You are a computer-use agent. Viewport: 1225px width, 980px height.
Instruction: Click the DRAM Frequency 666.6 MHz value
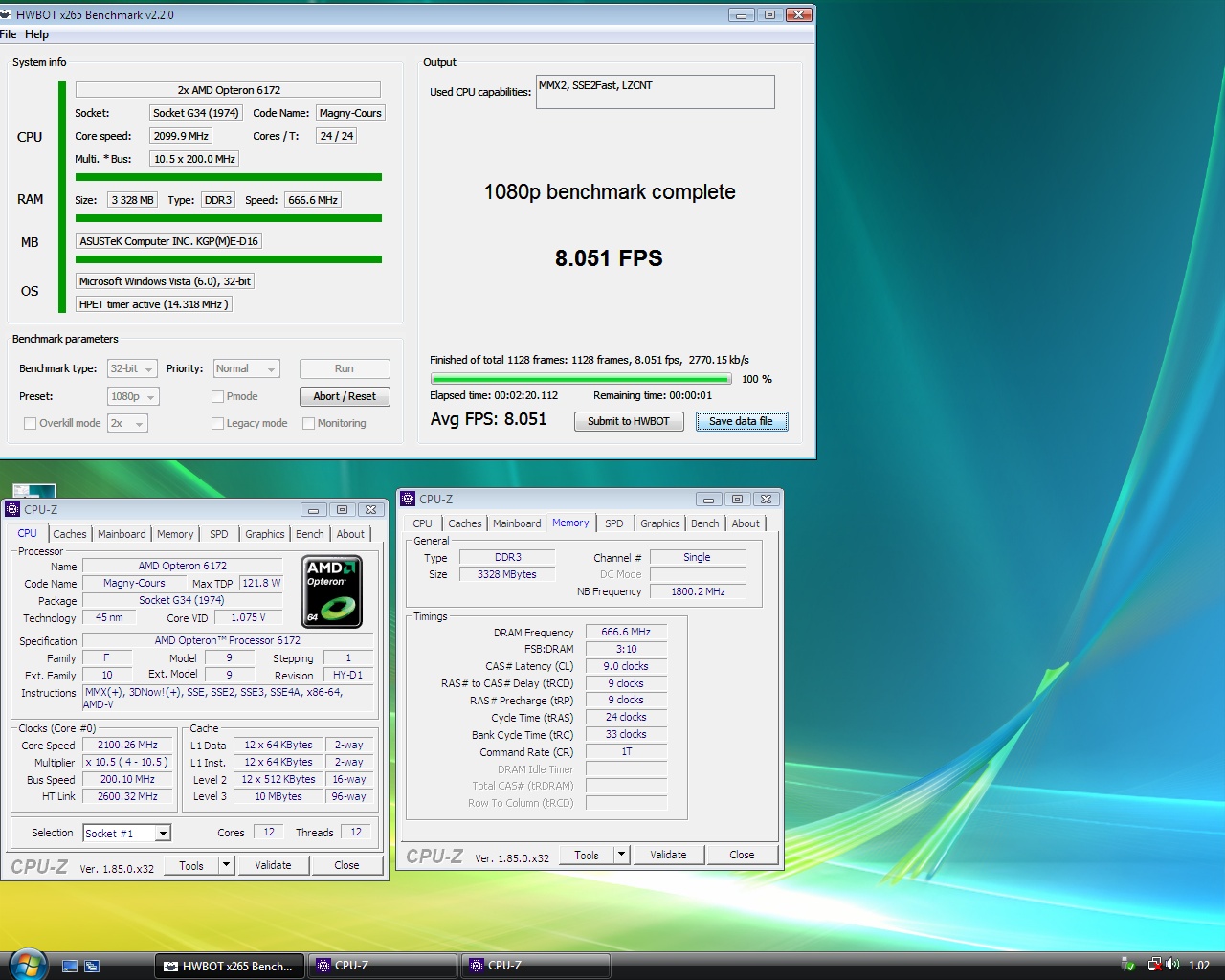[626, 633]
